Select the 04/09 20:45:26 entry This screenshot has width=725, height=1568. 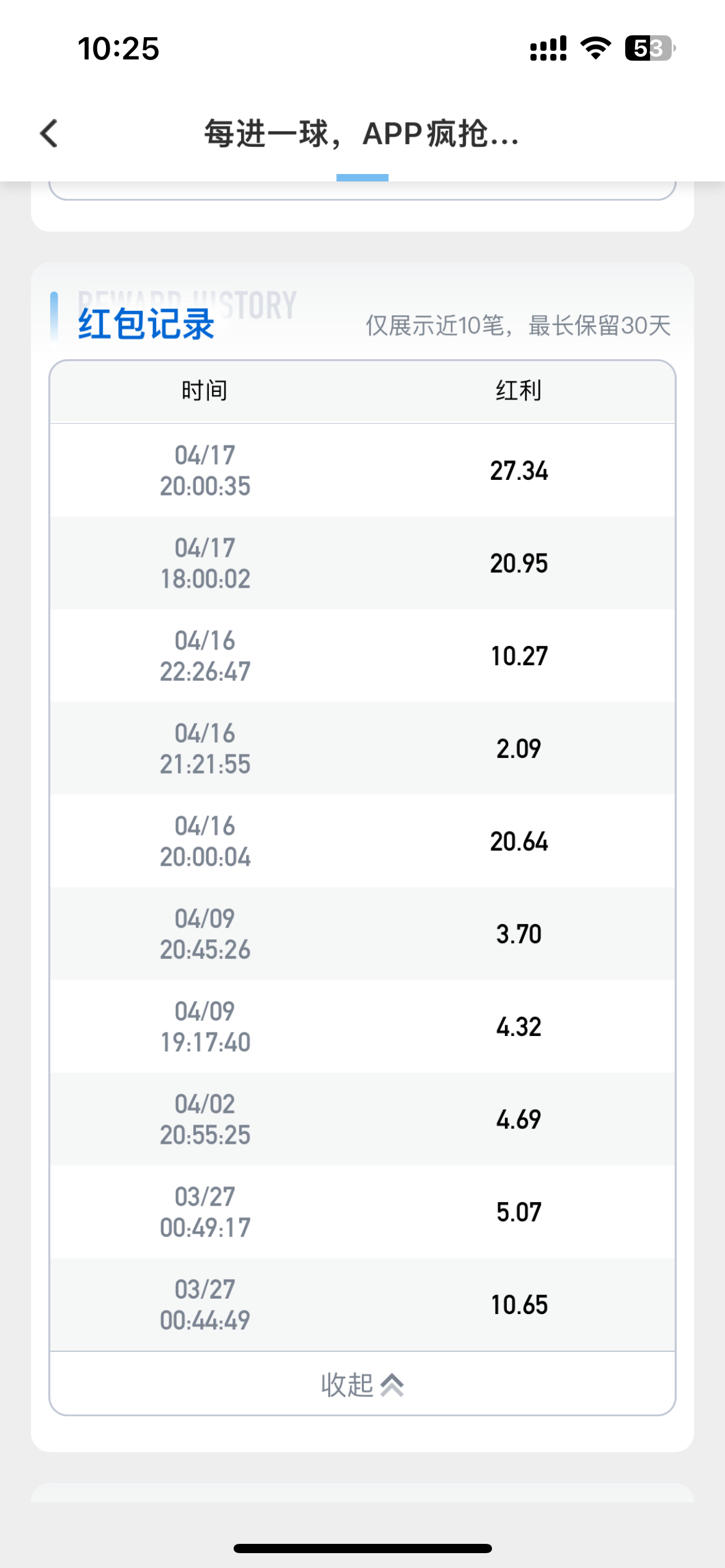(205, 934)
